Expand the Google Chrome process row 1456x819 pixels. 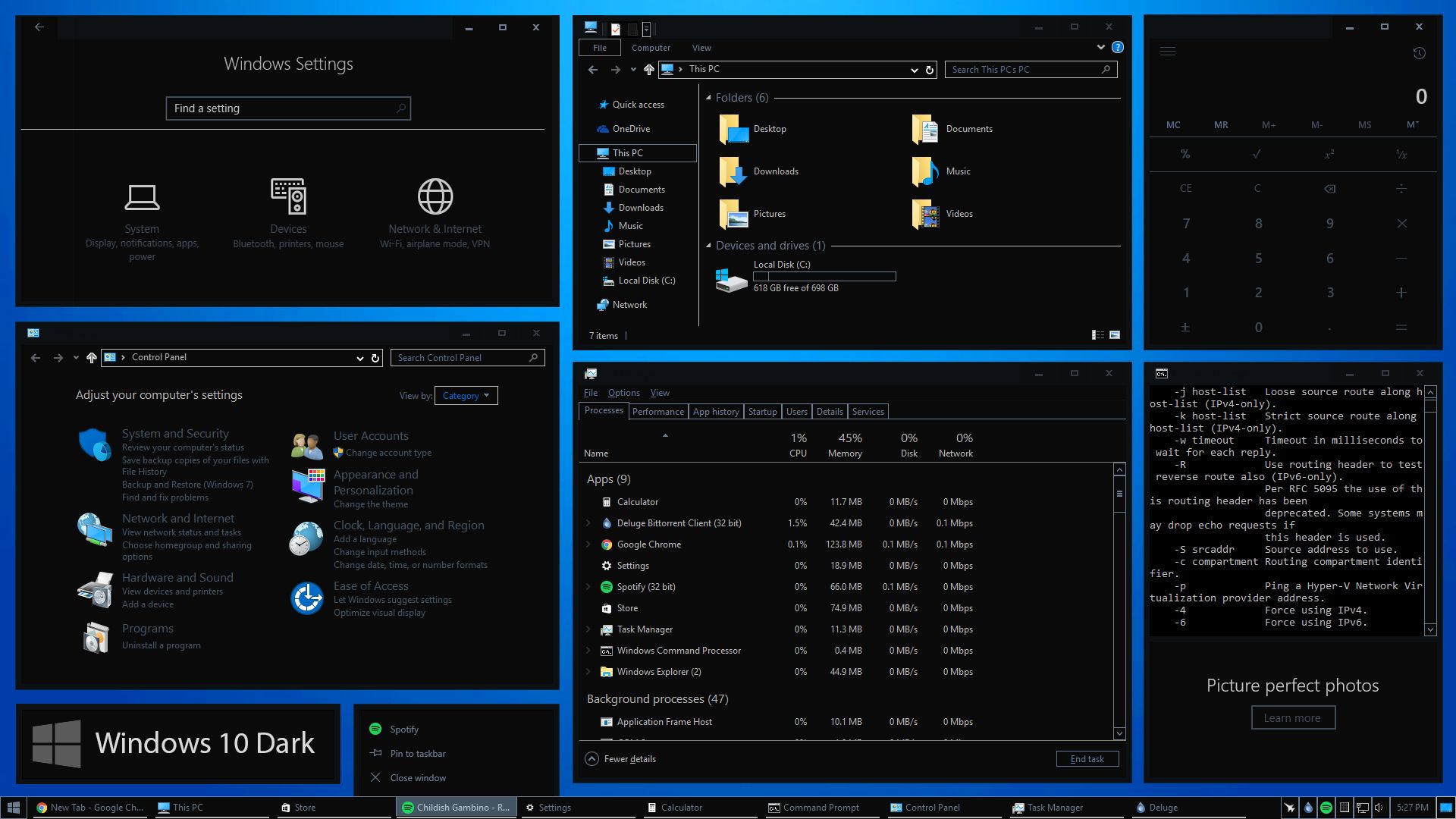[588, 544]
